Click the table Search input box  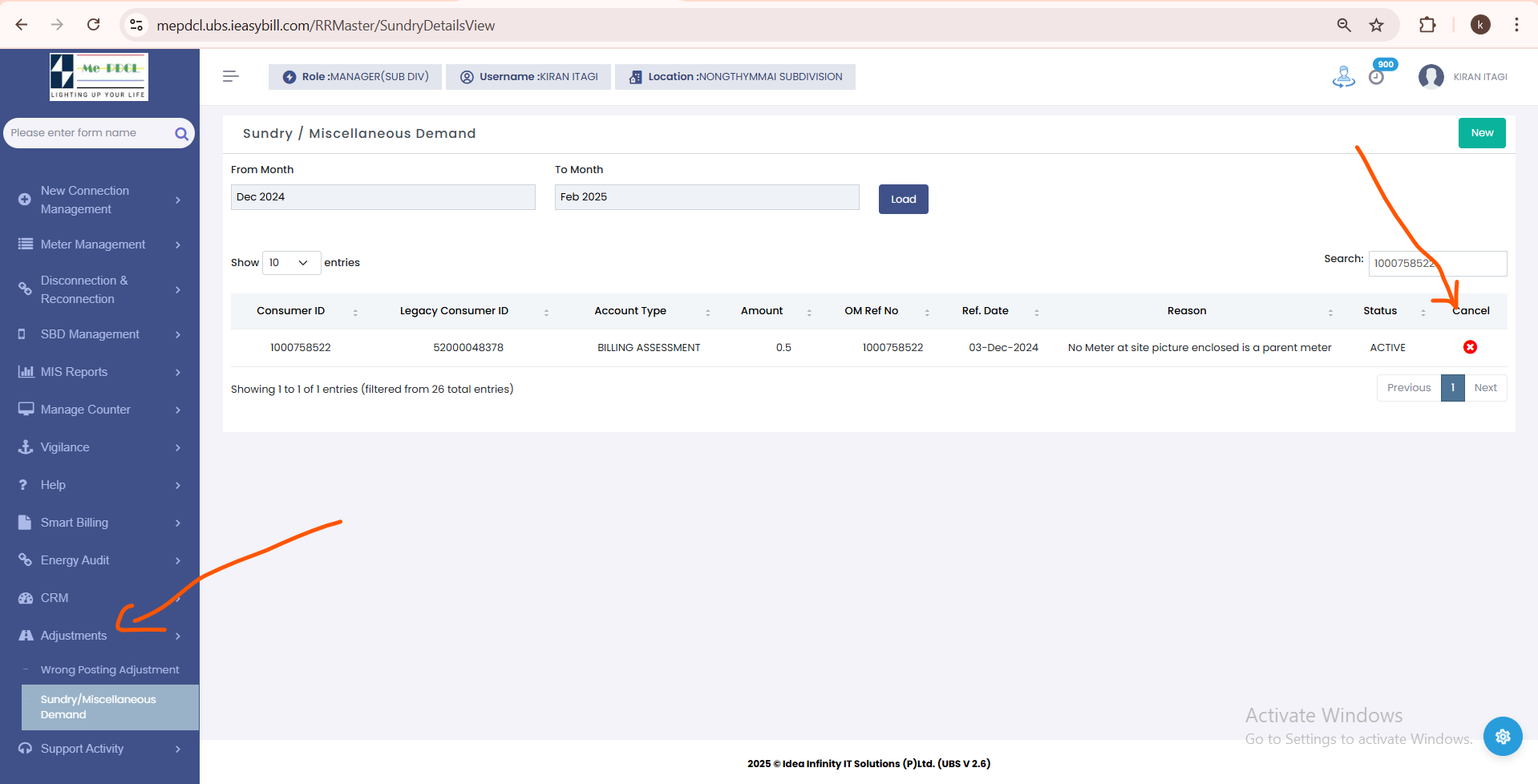click(1438, 264)
